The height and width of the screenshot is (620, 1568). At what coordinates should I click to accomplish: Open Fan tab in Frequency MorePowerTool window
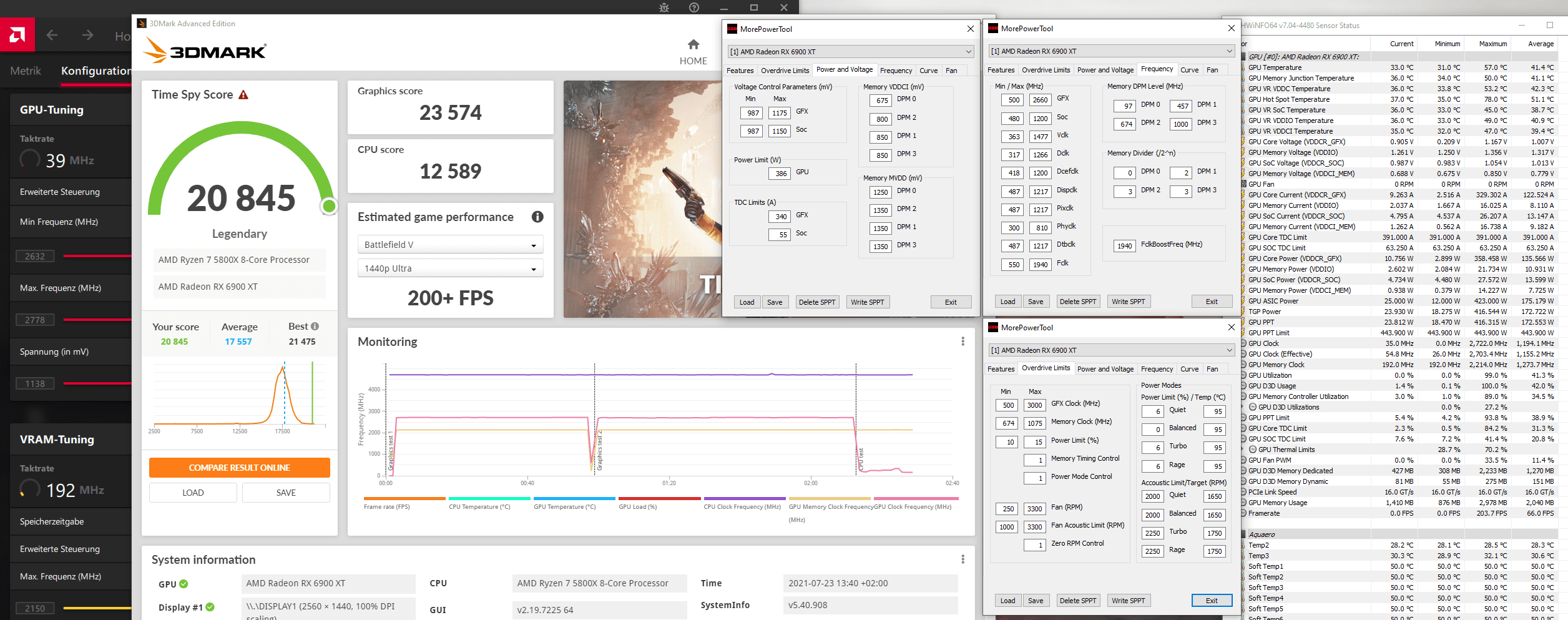tap(1212, 70)
